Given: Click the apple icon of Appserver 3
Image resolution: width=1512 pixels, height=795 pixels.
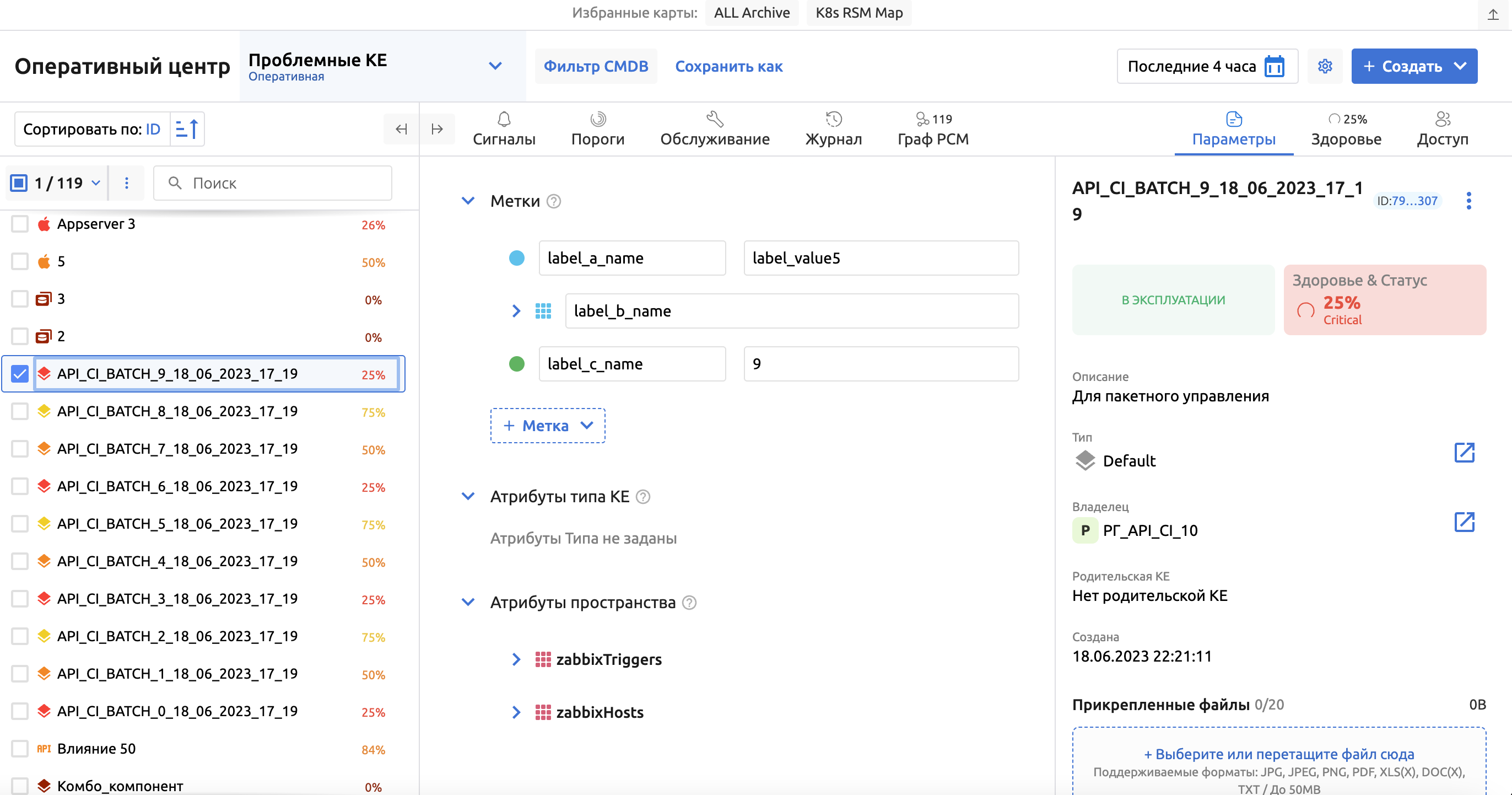Looking at the screenshot, I should click(x=44, y=224).
